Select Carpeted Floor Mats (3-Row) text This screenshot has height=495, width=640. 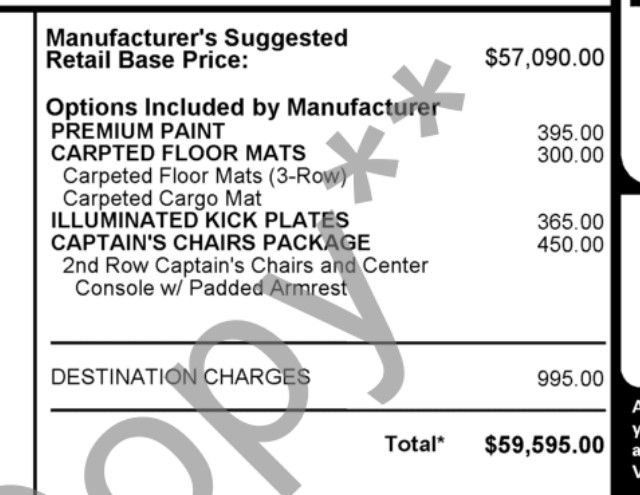(x=204, y=176)
